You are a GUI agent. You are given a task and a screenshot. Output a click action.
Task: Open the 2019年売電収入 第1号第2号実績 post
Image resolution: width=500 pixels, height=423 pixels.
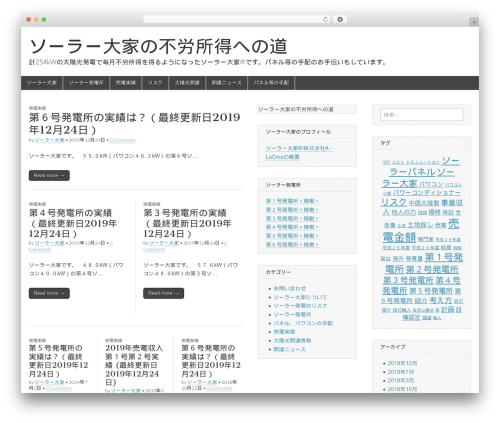tap(134, 365)
